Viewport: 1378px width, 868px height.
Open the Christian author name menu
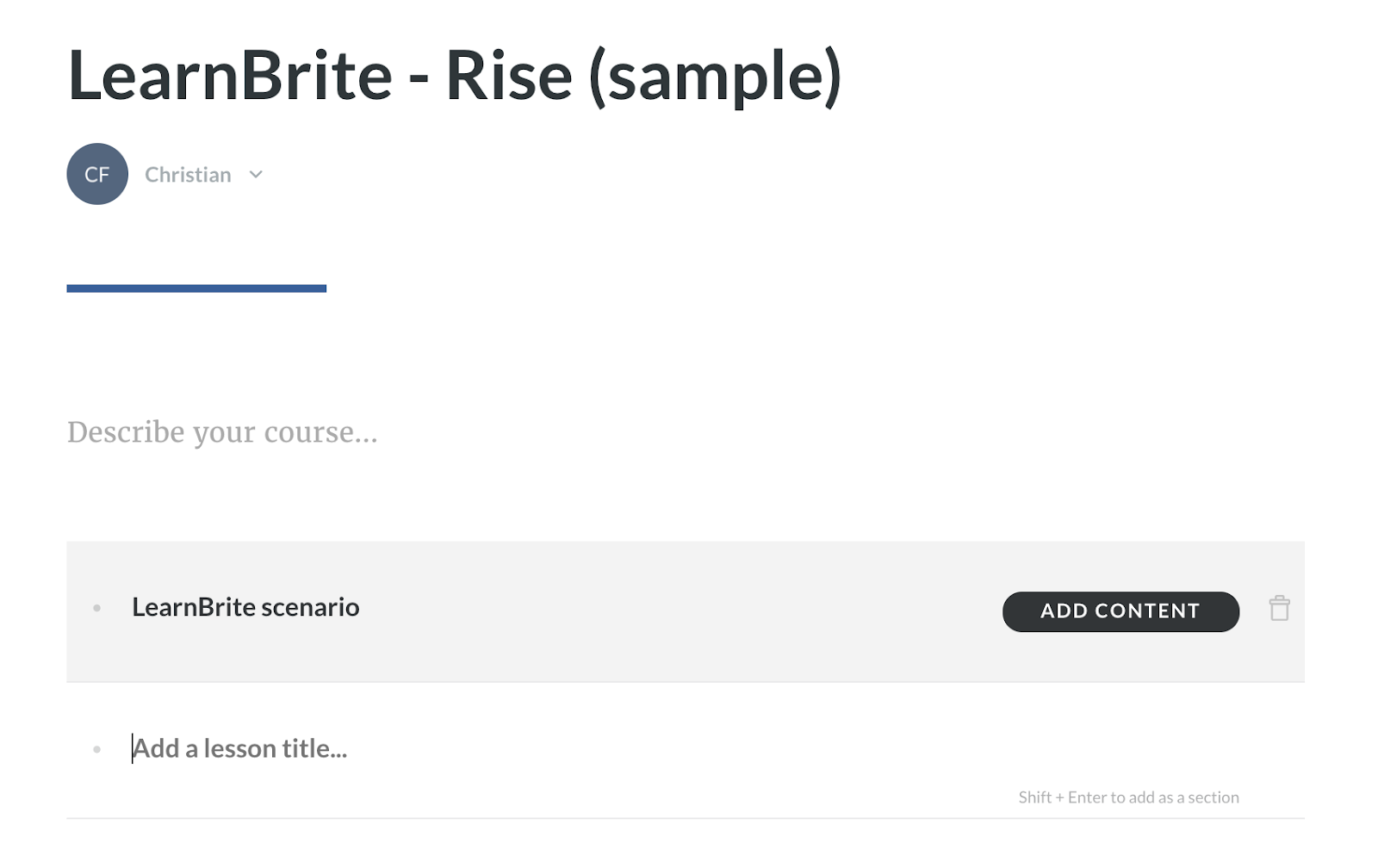tap(188, 175)
